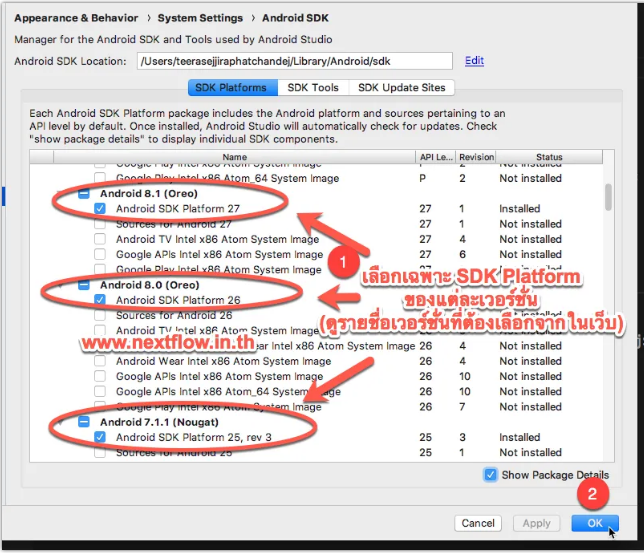Select Android TV Intel x86 Atom API 27 text
The width and height of the screenshot is (644, 553).
click(217, 239)
